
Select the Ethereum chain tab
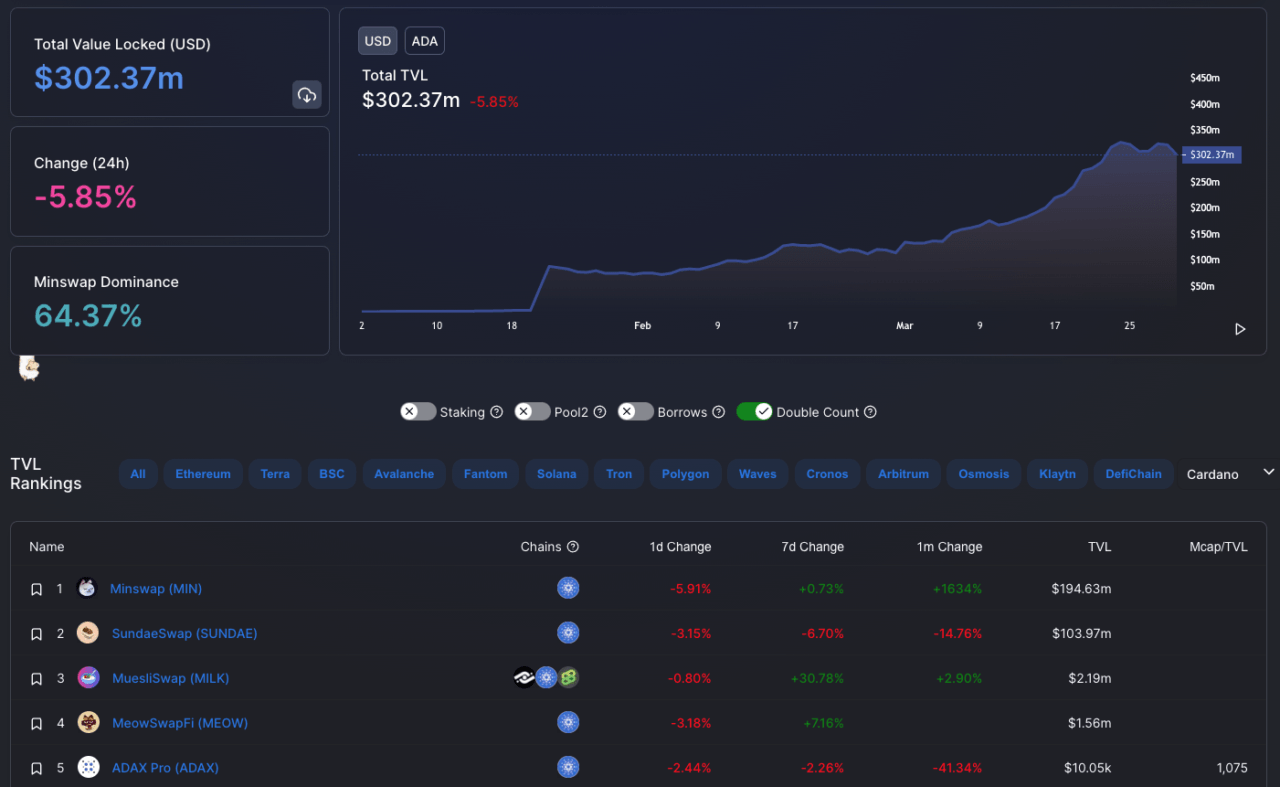pyautogui.click(x=203, y=474)
